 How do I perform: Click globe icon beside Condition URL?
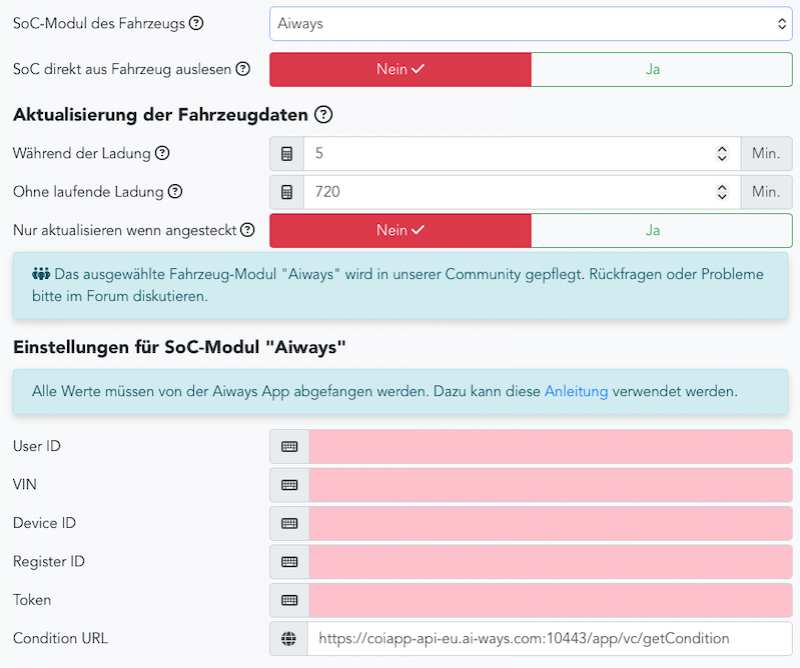289,638
